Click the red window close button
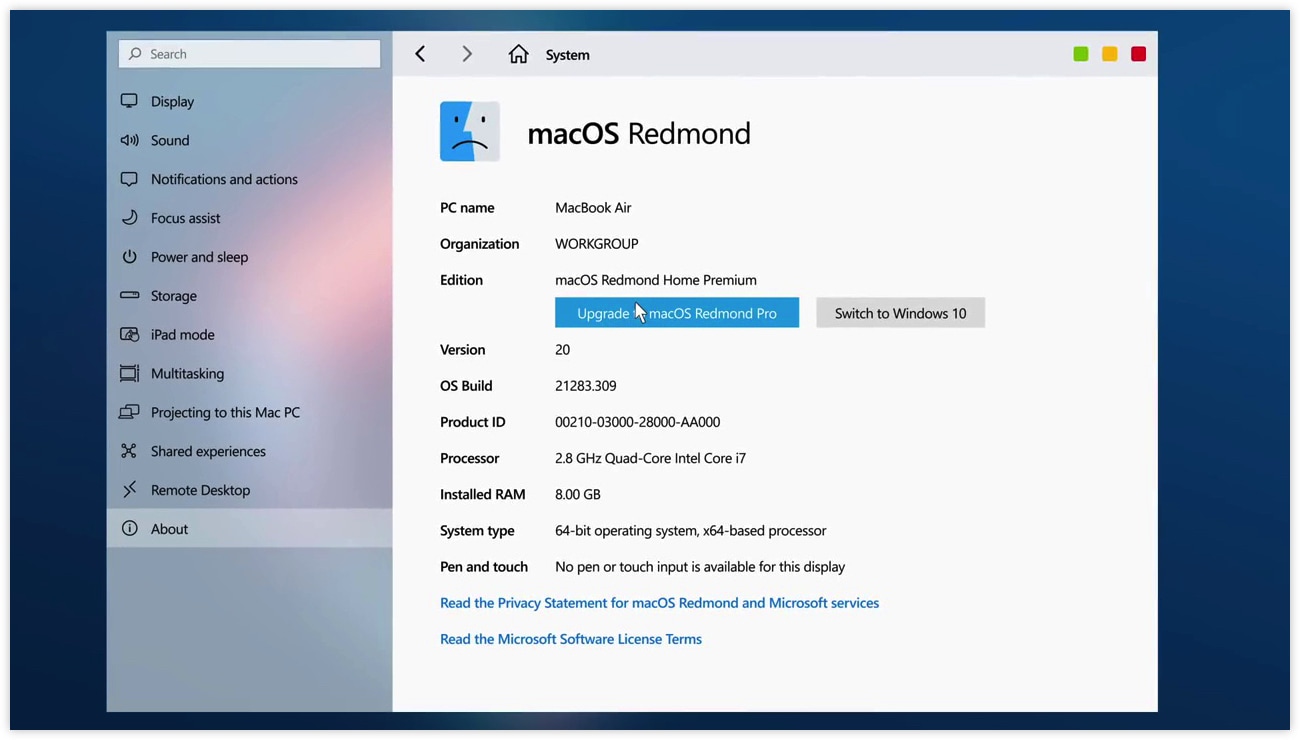This screenshot has width=1300, height=740. (1138, 54)
